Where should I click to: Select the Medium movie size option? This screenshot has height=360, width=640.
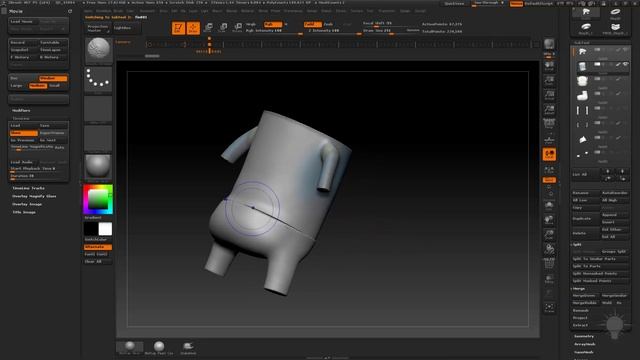coord(38,86)
